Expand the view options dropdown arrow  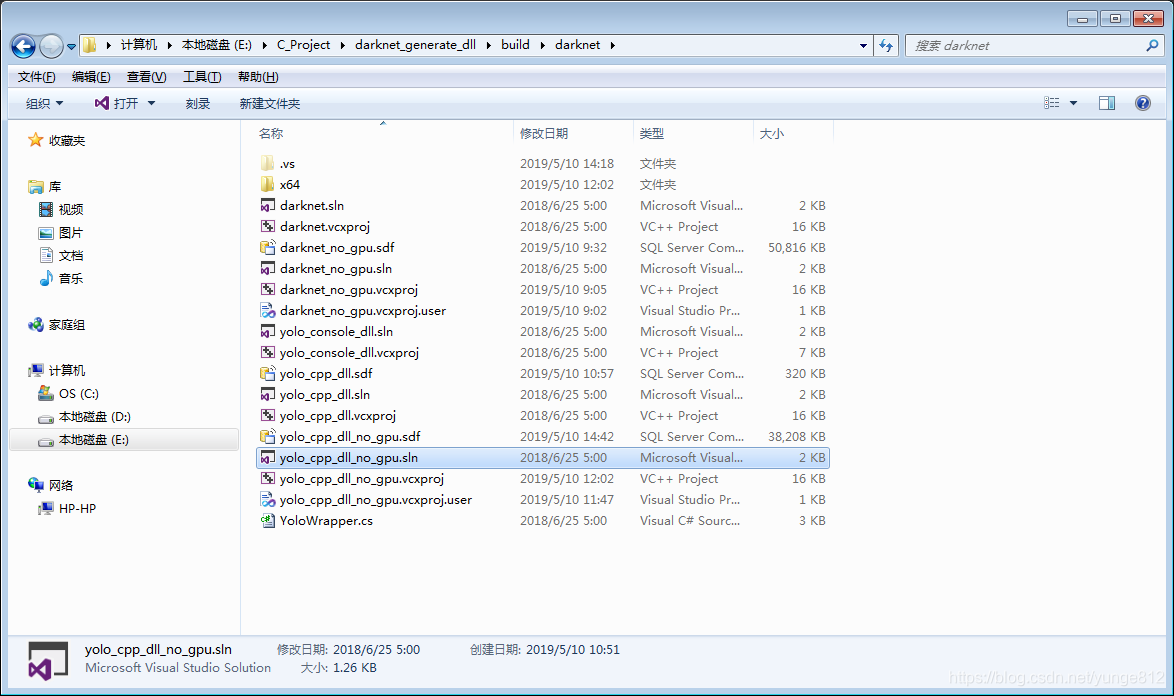1074,103
